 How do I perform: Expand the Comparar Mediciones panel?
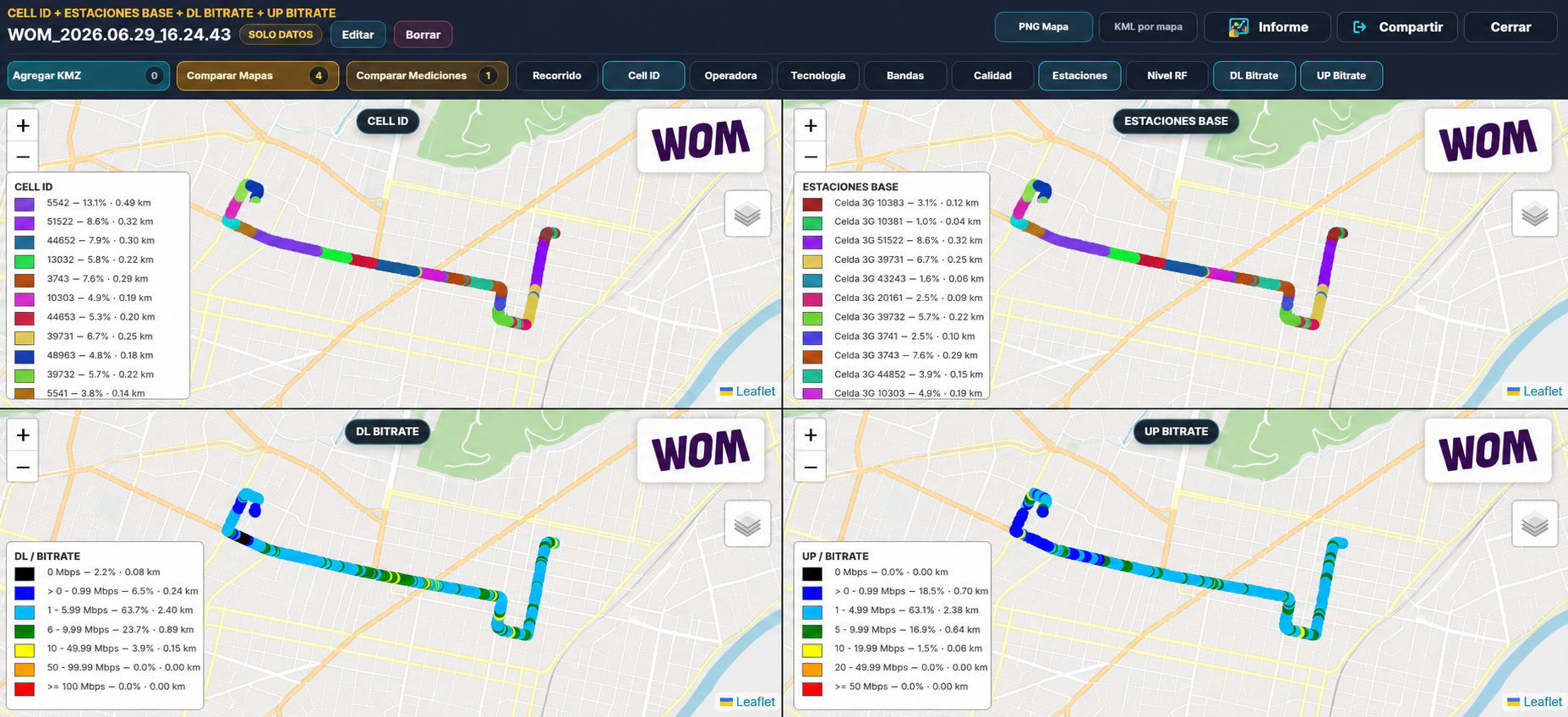427,75
